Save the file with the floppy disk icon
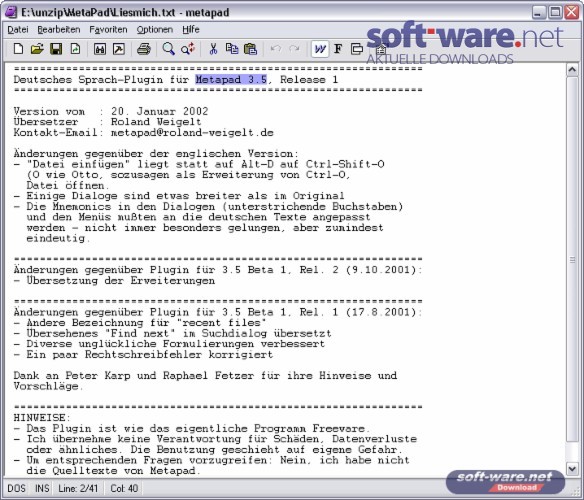 point(56,49)
